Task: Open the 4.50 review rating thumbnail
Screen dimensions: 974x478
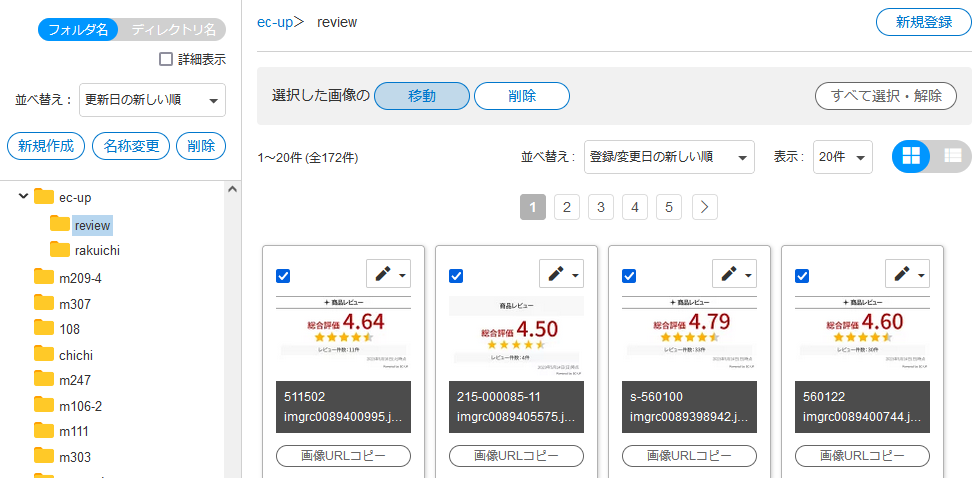Action: pyautogui.click(x=516, y=336)
